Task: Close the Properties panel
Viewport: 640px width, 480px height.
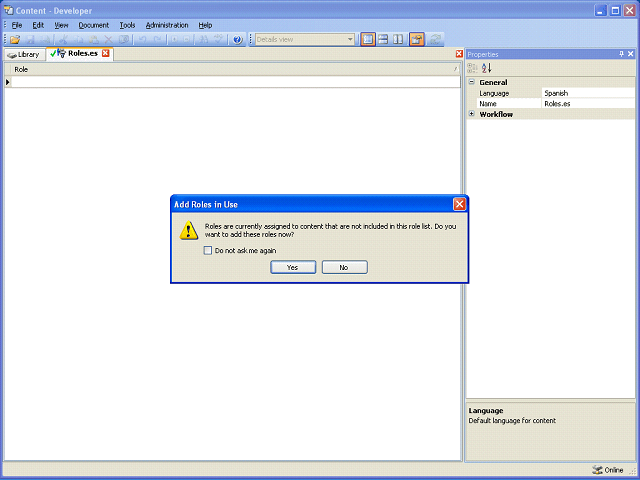Action: (x=631, y=54)
